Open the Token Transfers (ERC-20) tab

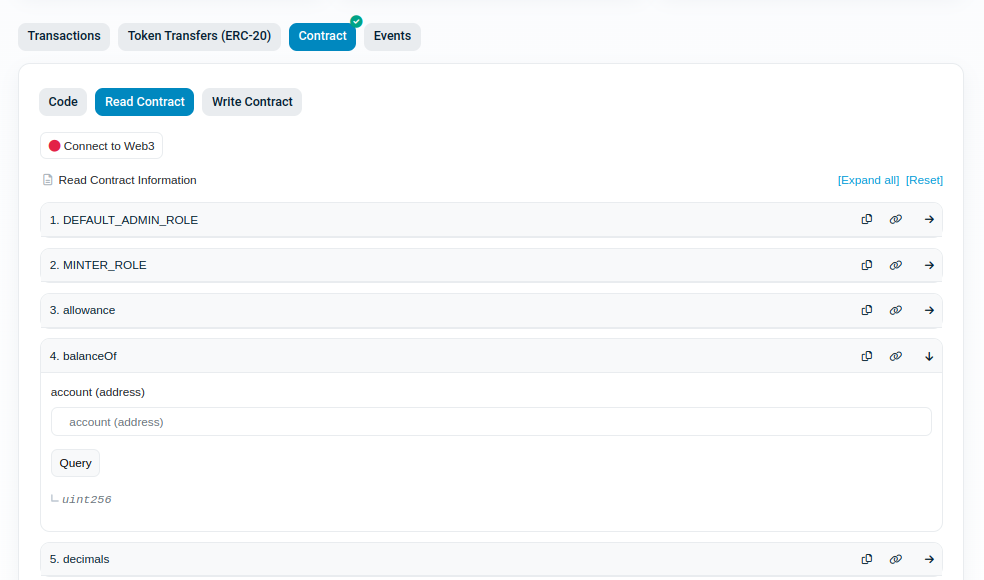[199, 36]
